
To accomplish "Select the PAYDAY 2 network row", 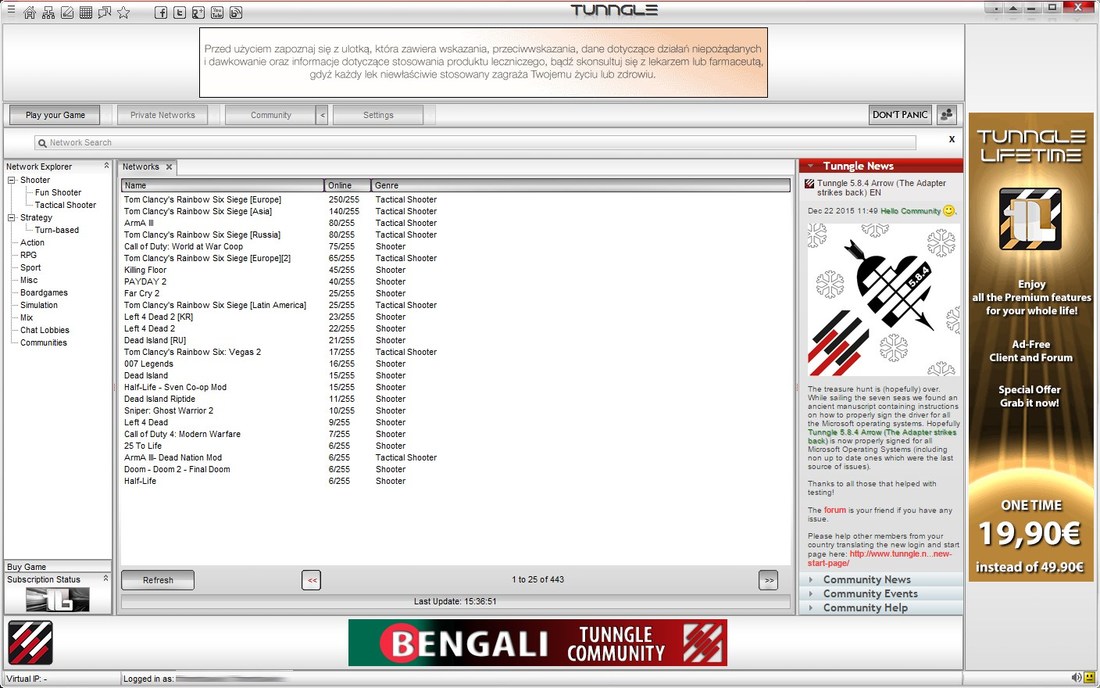I will click(456, 282).
